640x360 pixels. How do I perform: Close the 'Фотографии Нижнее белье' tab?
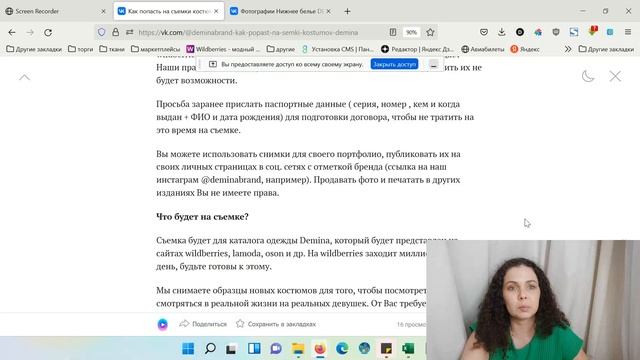(329, 11)
